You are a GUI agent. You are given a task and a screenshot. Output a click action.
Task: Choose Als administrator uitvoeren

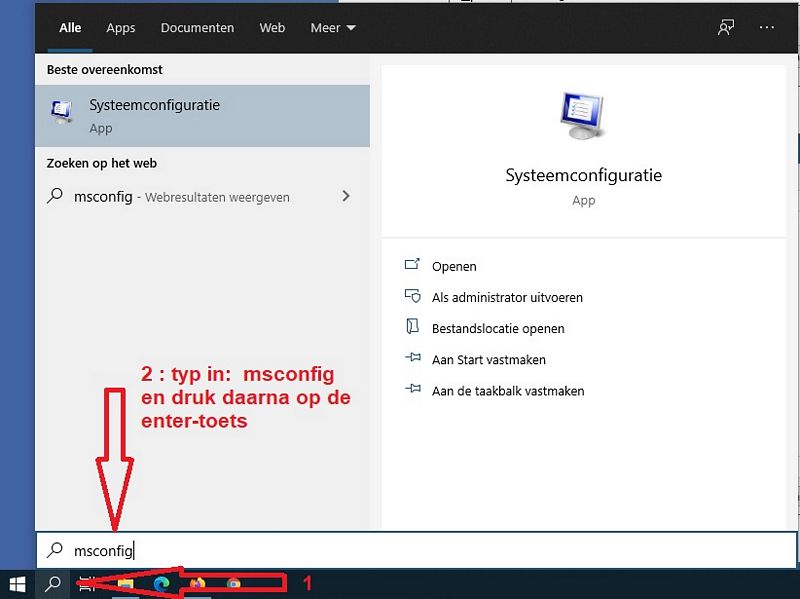[507, 297]
